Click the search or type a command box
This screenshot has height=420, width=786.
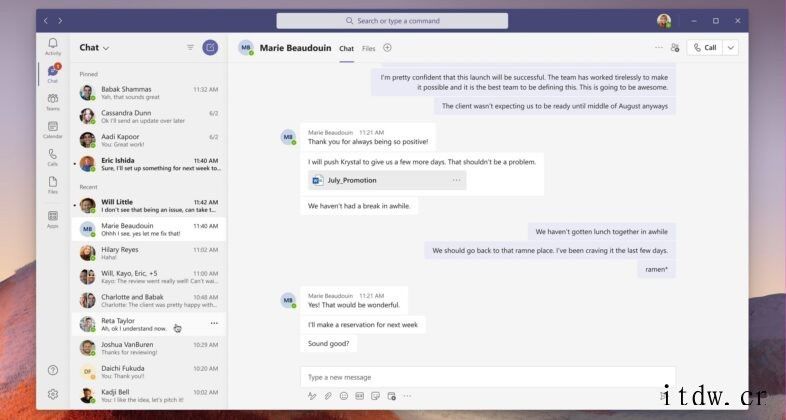click(x=392, y=20)
